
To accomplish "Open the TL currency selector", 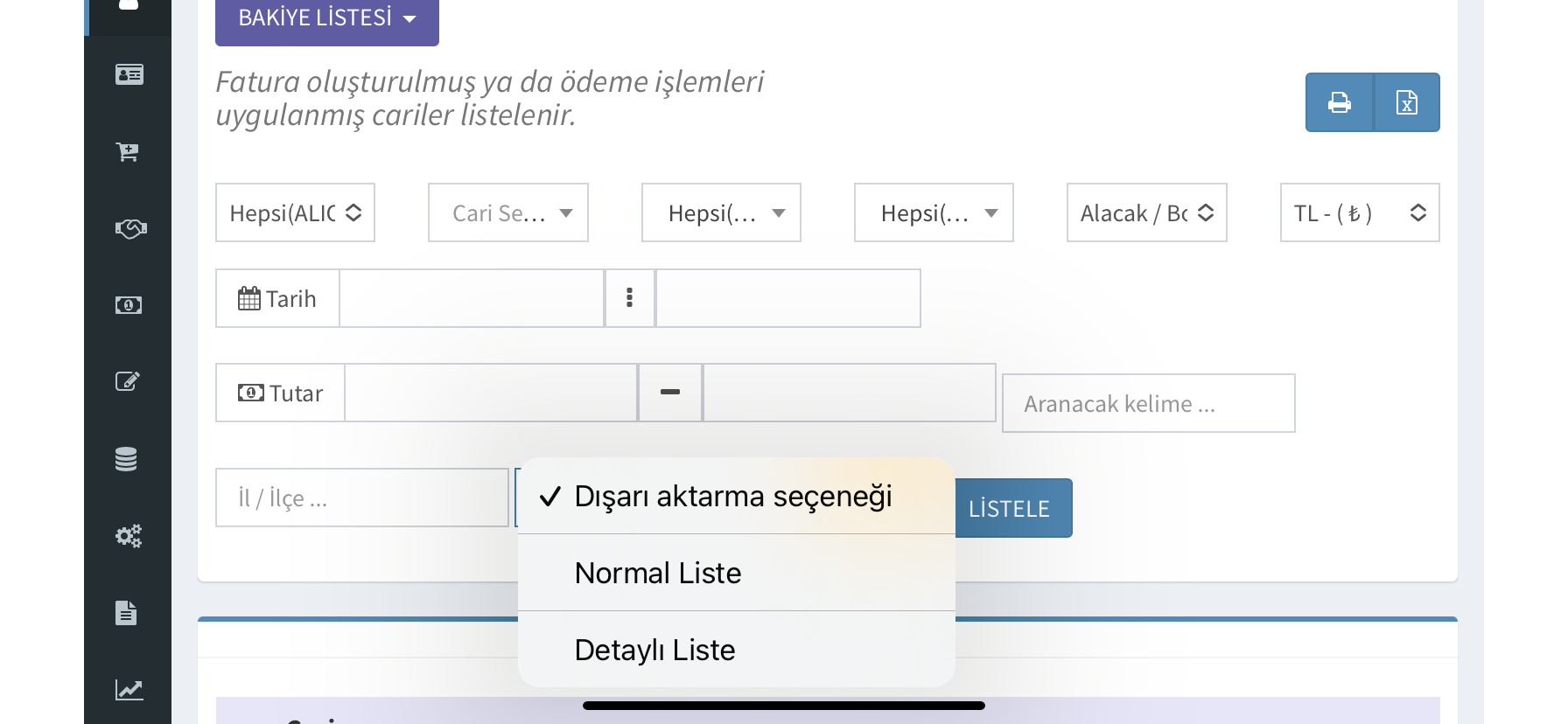I will (x=1359, y=212).
